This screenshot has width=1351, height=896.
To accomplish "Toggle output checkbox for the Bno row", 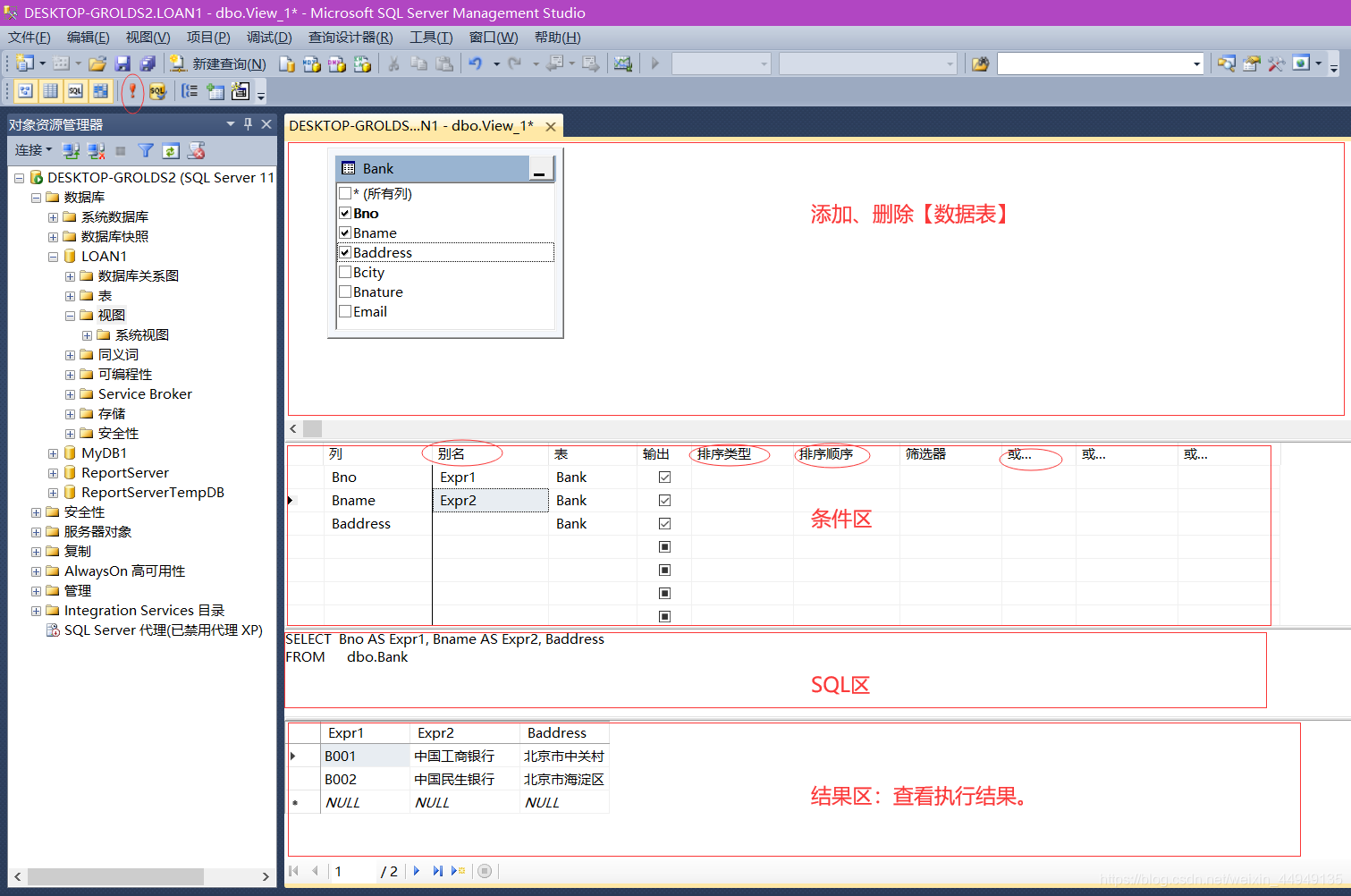I will click(x=664, y=477).
